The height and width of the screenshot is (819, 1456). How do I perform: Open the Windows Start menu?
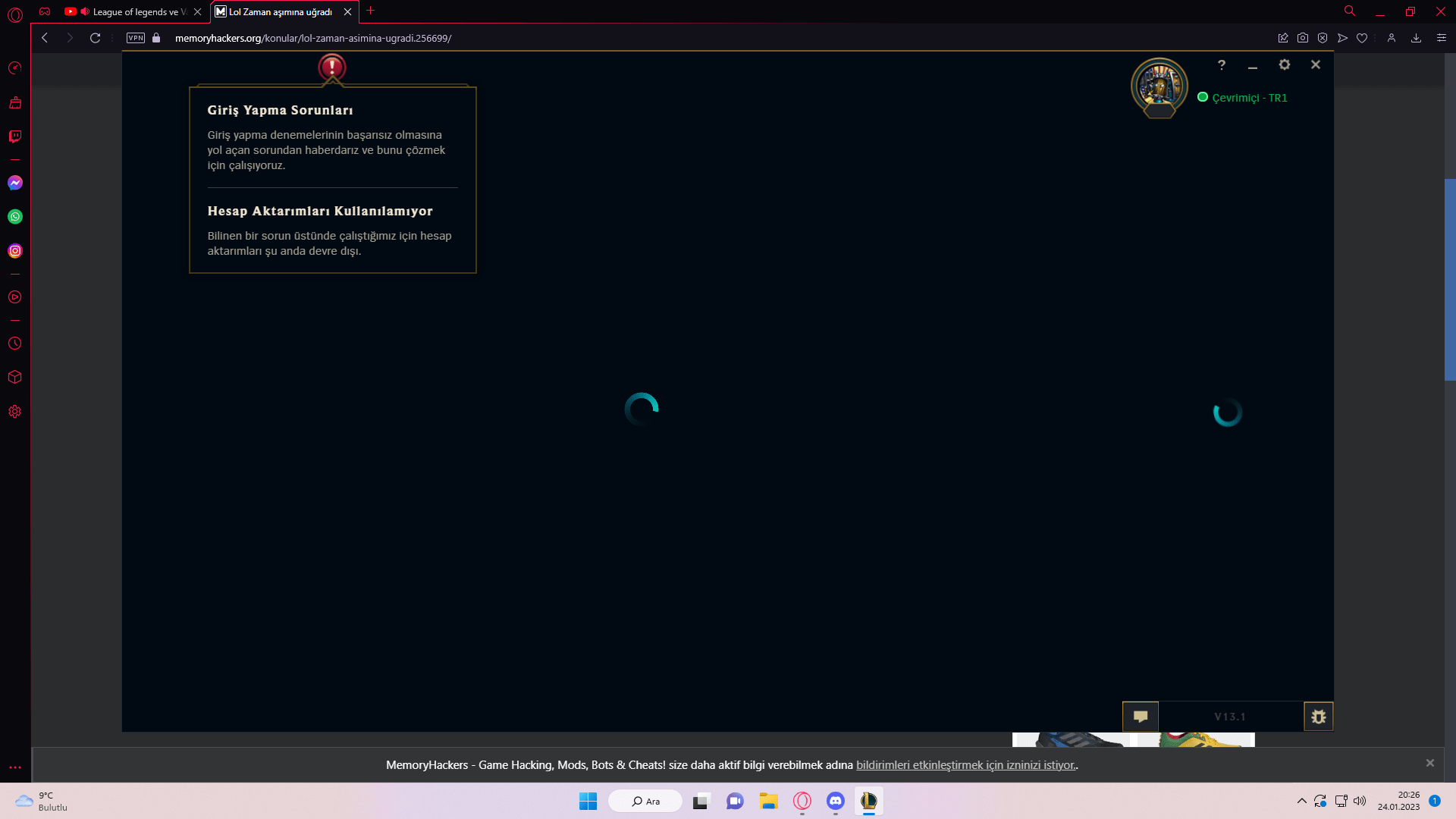(x=588, y=802)
